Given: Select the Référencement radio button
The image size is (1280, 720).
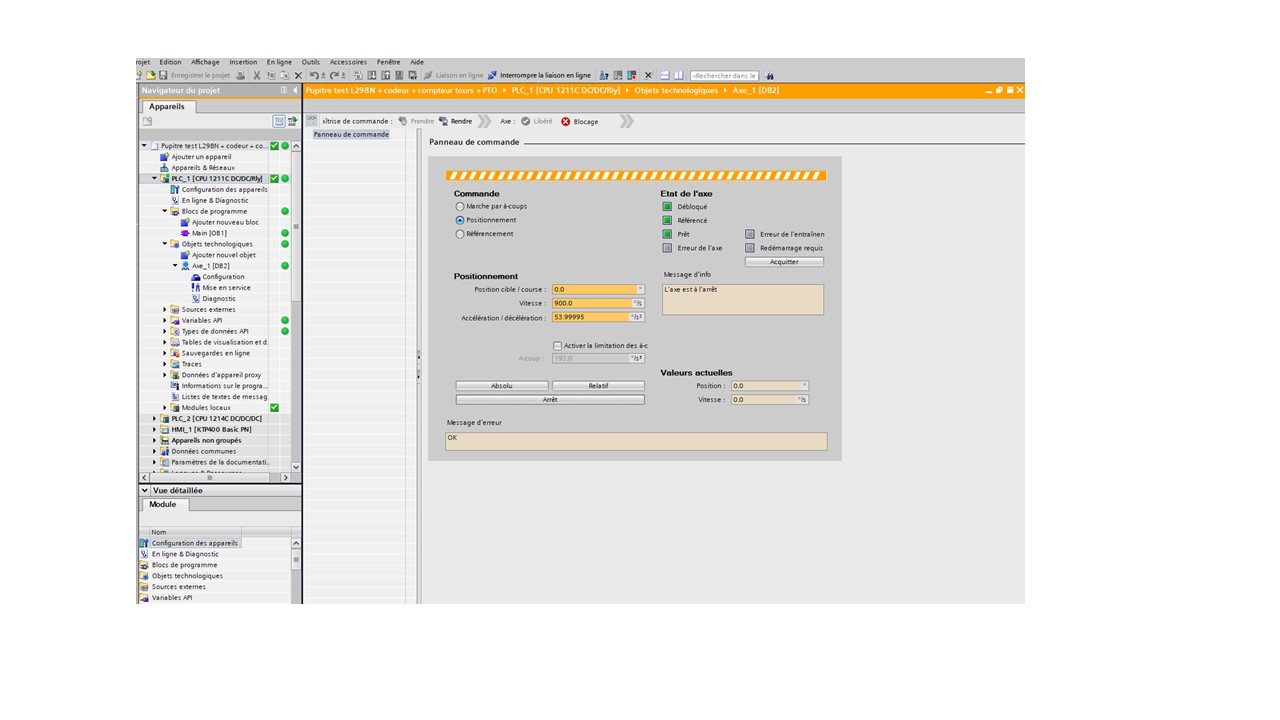Looking at the screenshot, I should [x=460, y=234].
